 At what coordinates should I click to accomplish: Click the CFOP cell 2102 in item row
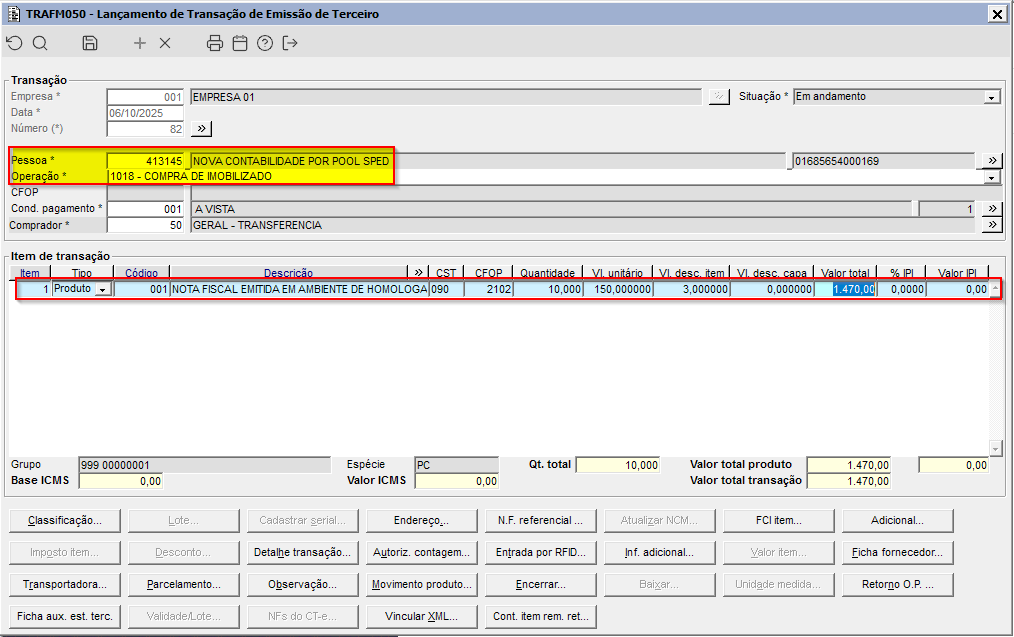pyautogui.click(x=489, y=290)
